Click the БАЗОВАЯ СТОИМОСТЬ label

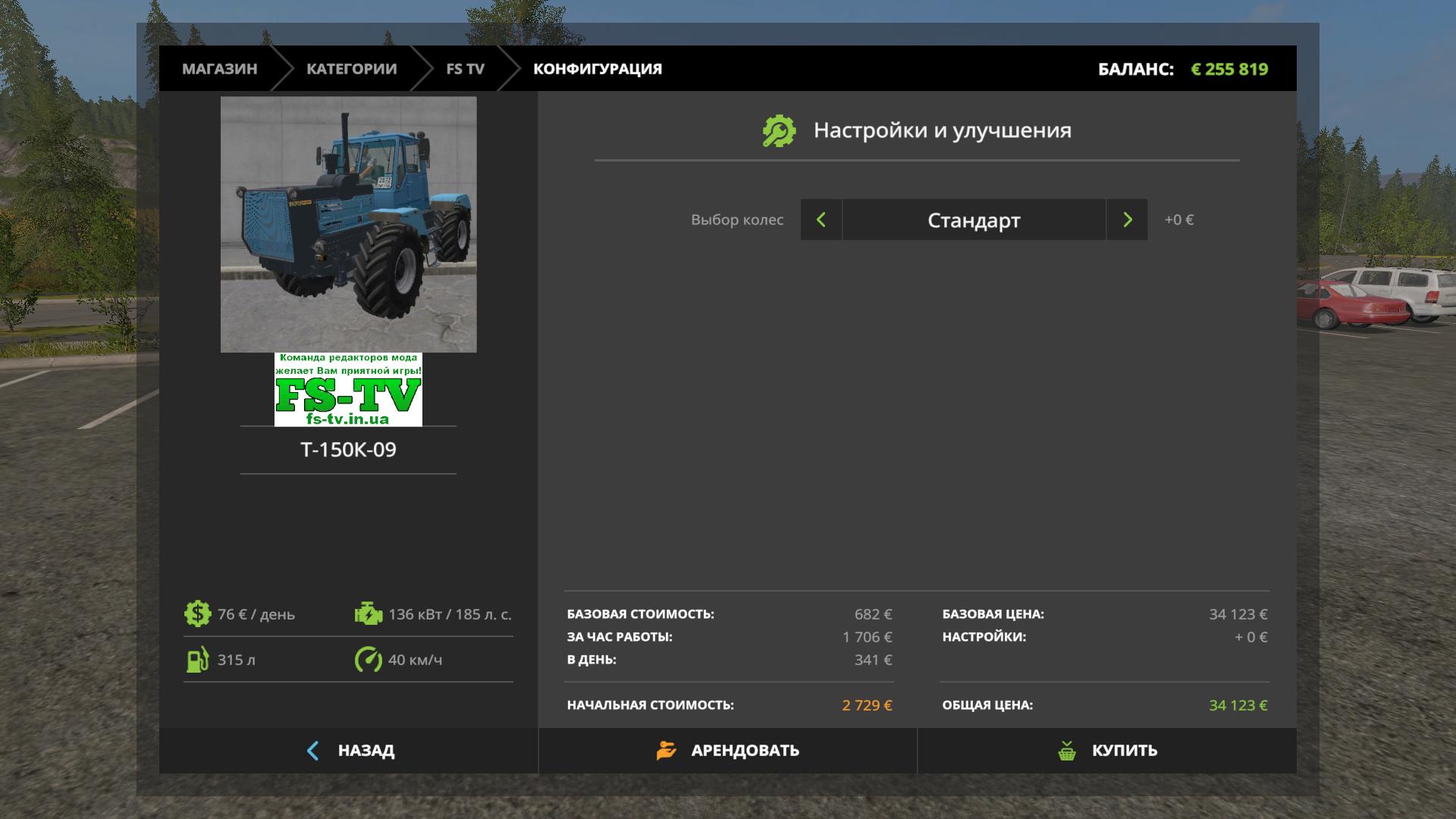(x=641, y=614)
